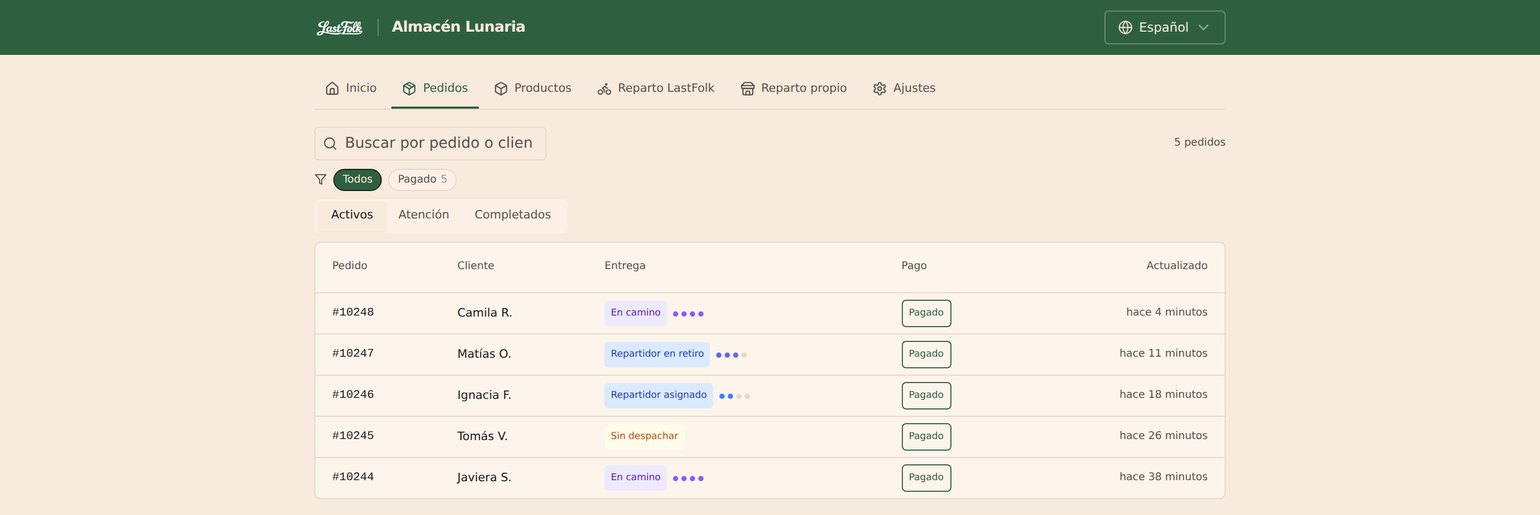
Task: Click the storefront icon for Reparto propio
Action: (x=747, y=88)
